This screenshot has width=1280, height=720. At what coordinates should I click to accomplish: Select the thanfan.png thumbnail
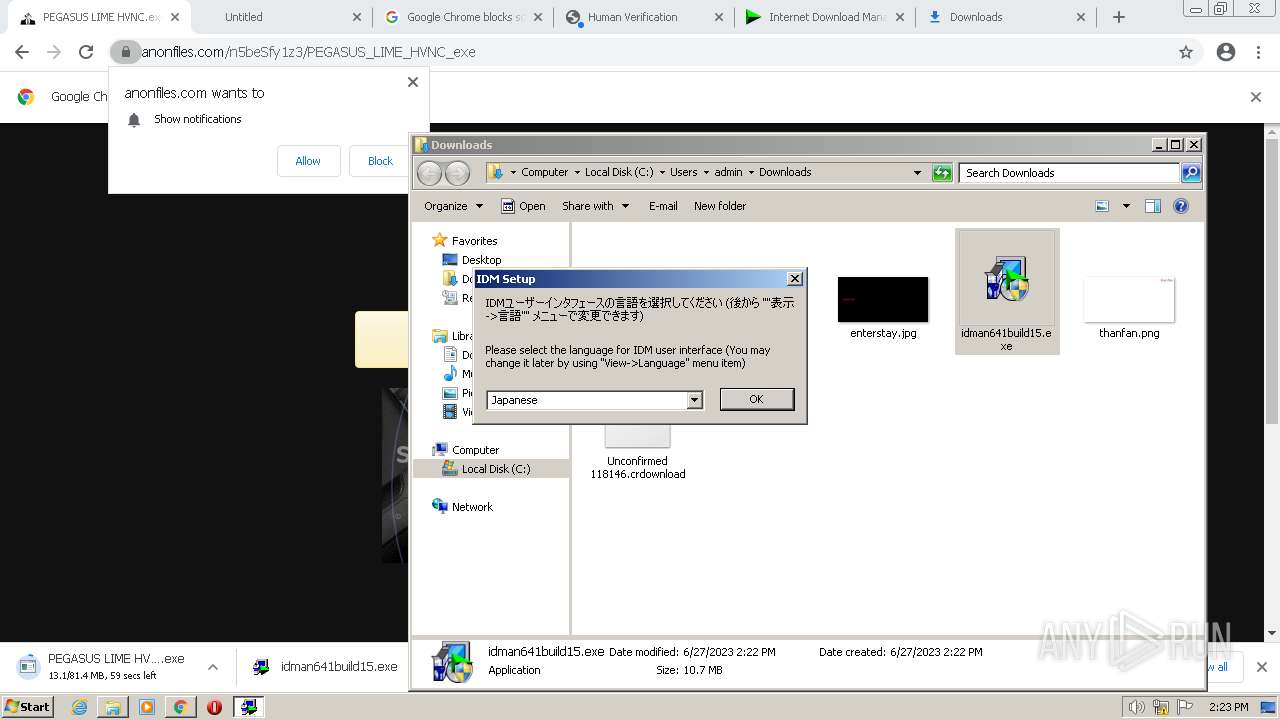(x=1129, y=300)
